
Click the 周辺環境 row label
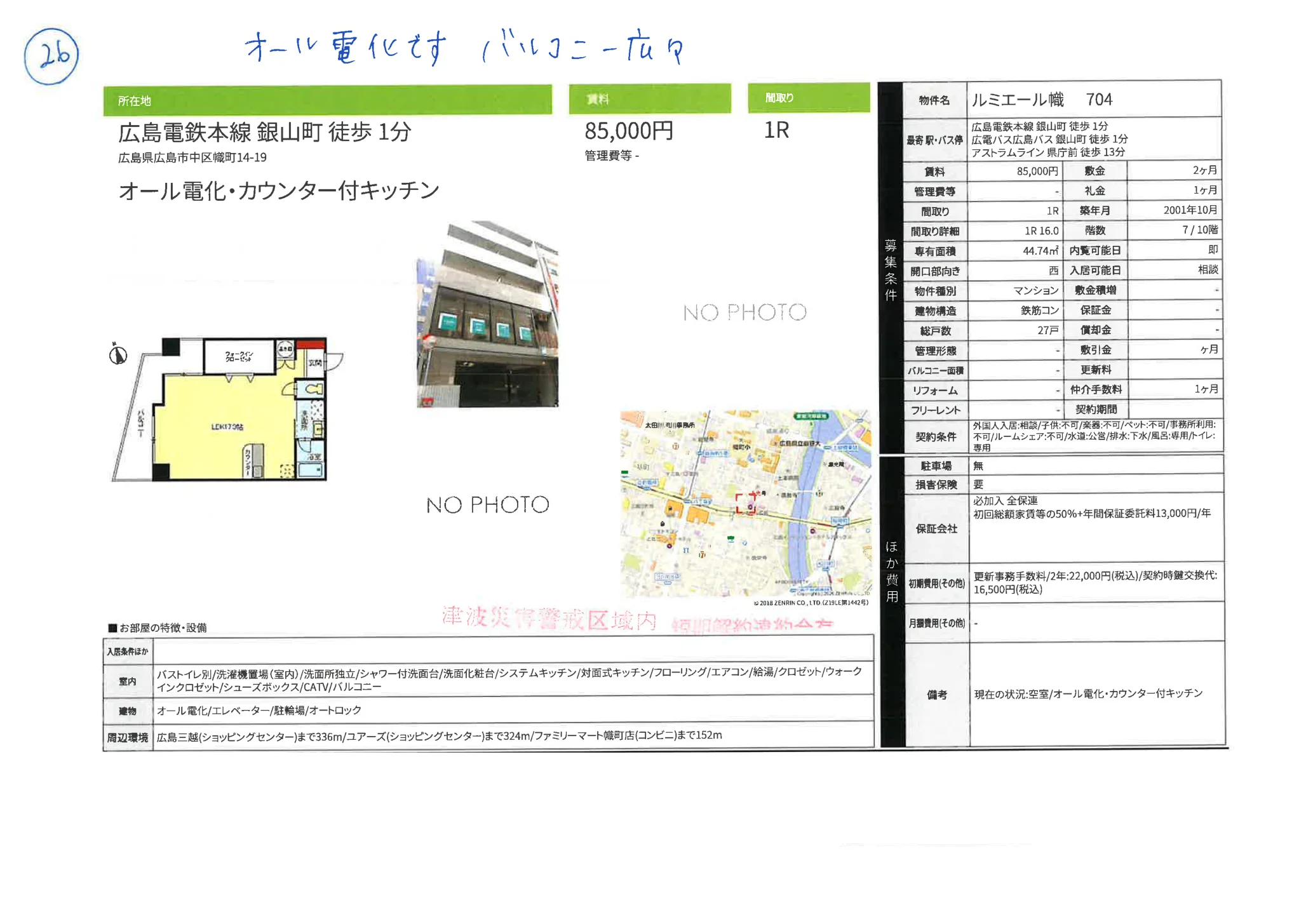pos(128,737)
